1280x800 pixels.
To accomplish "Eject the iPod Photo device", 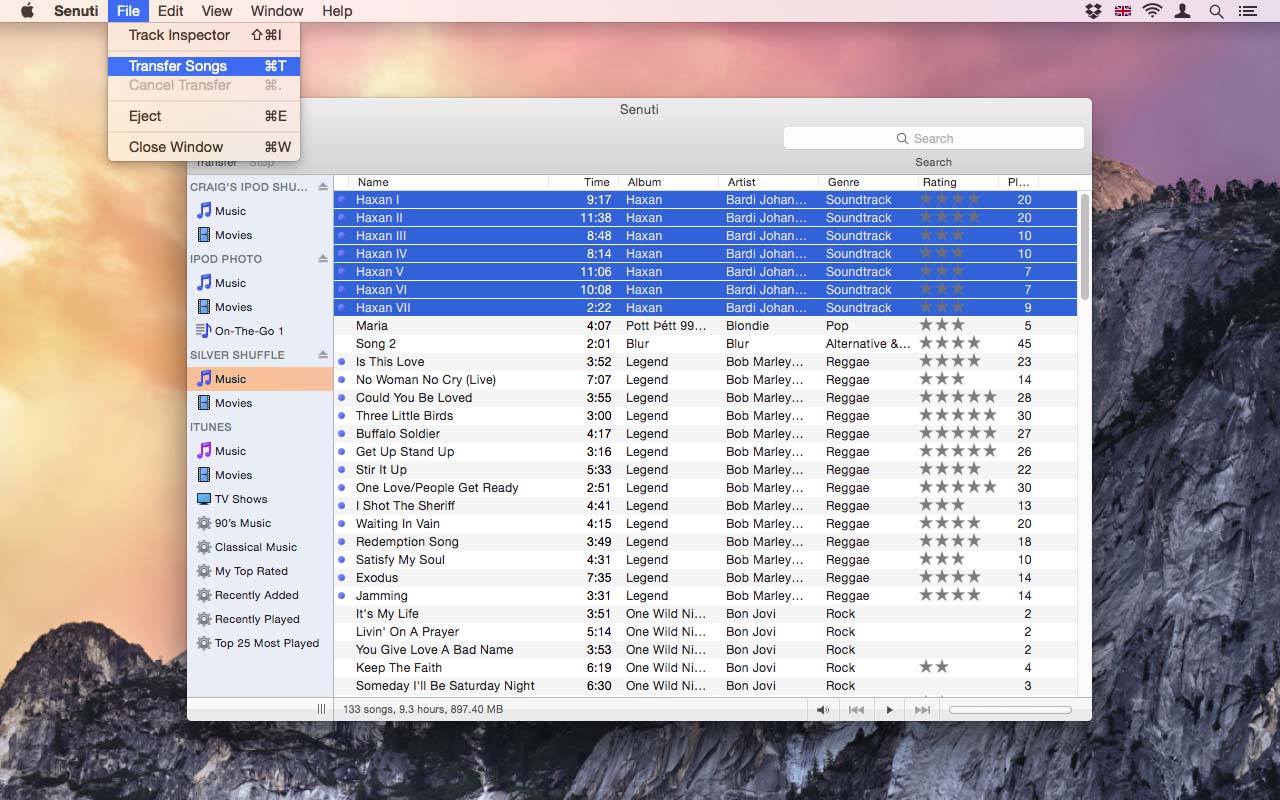I will click(322, 259).
